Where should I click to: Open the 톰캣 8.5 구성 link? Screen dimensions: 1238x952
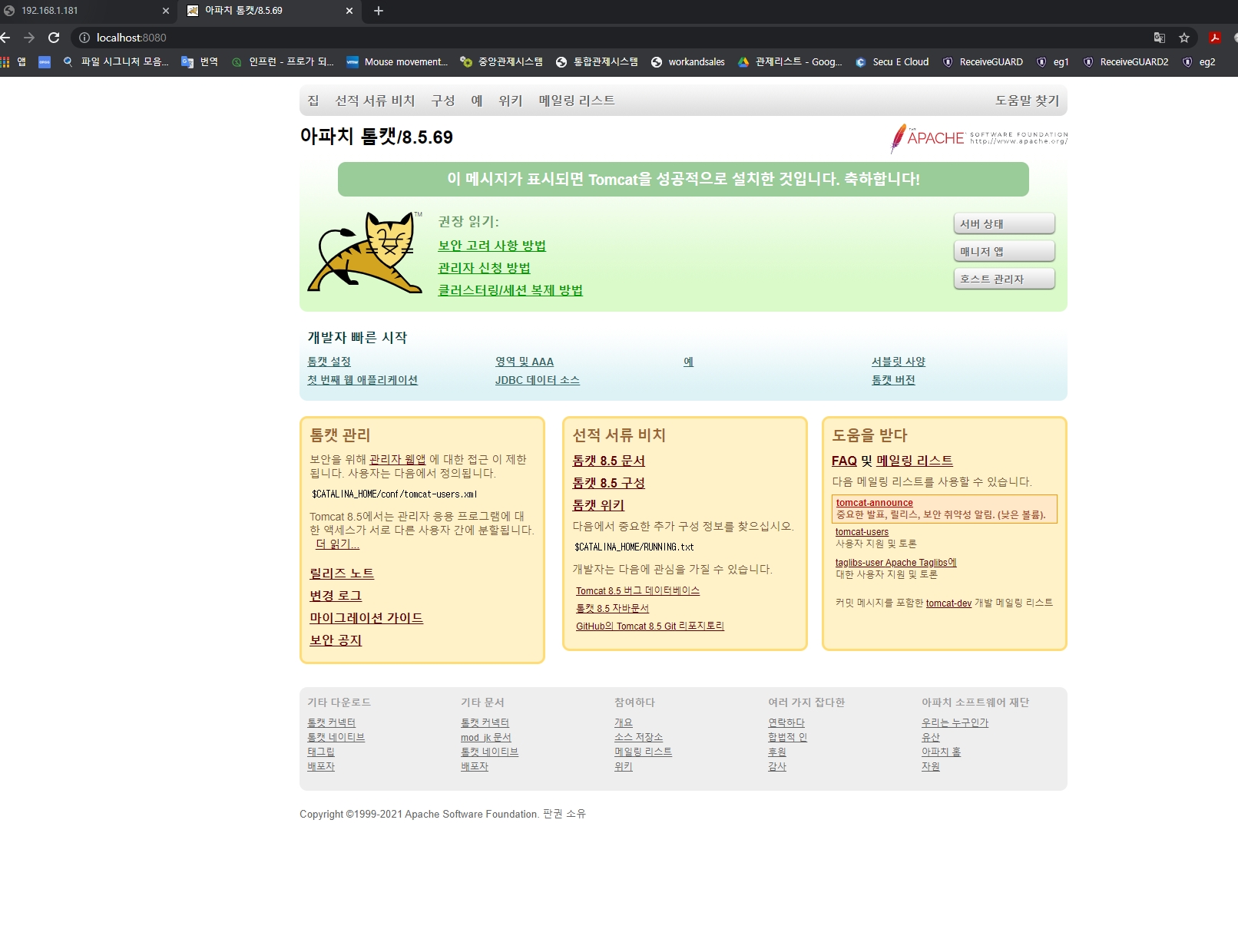pos(608,483)
